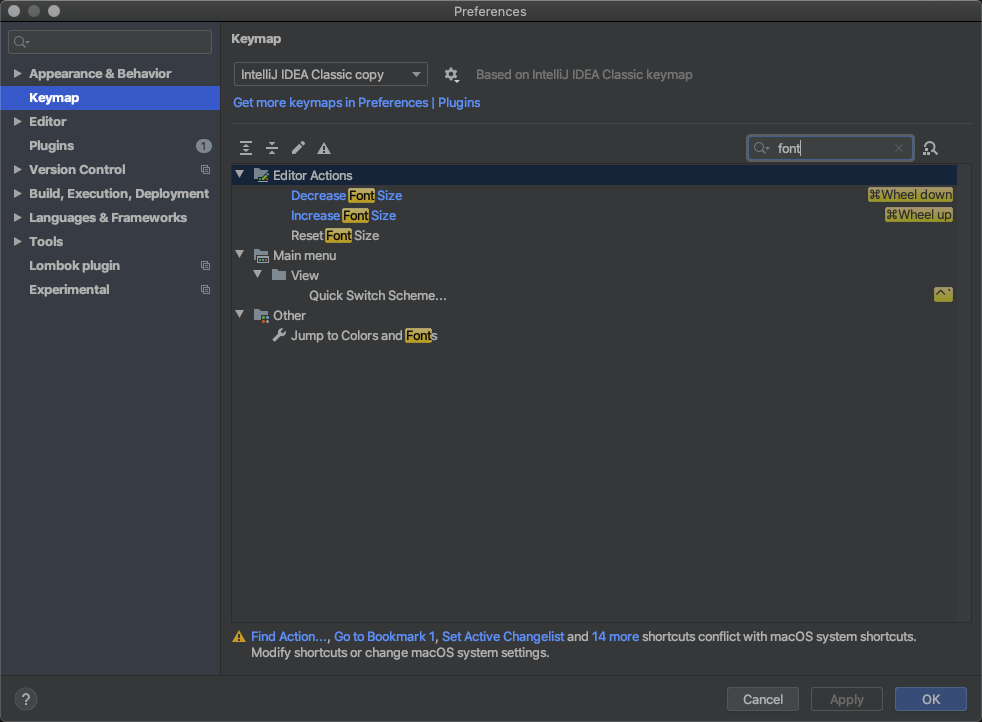Viewport: 982px width, 722px height.
Task: Clear the font search text with the X
Action: 899,148
